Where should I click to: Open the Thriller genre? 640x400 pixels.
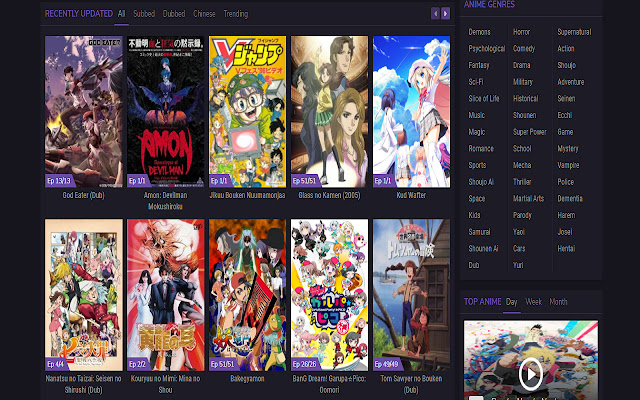(x=522, y=182)
